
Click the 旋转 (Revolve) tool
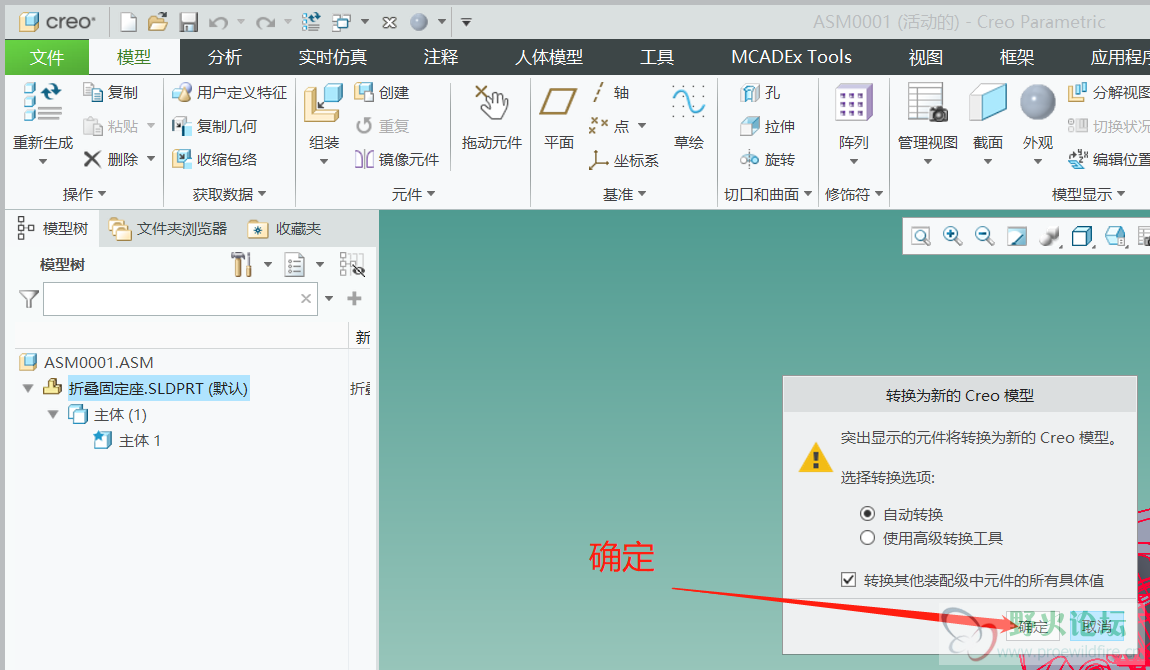(x=767, y=159)
